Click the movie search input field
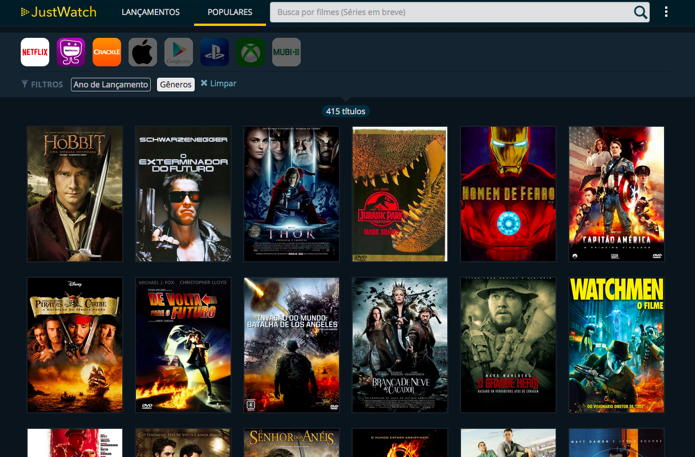The height and width of the screenshot is (457, 695). [x=460, y=12]
